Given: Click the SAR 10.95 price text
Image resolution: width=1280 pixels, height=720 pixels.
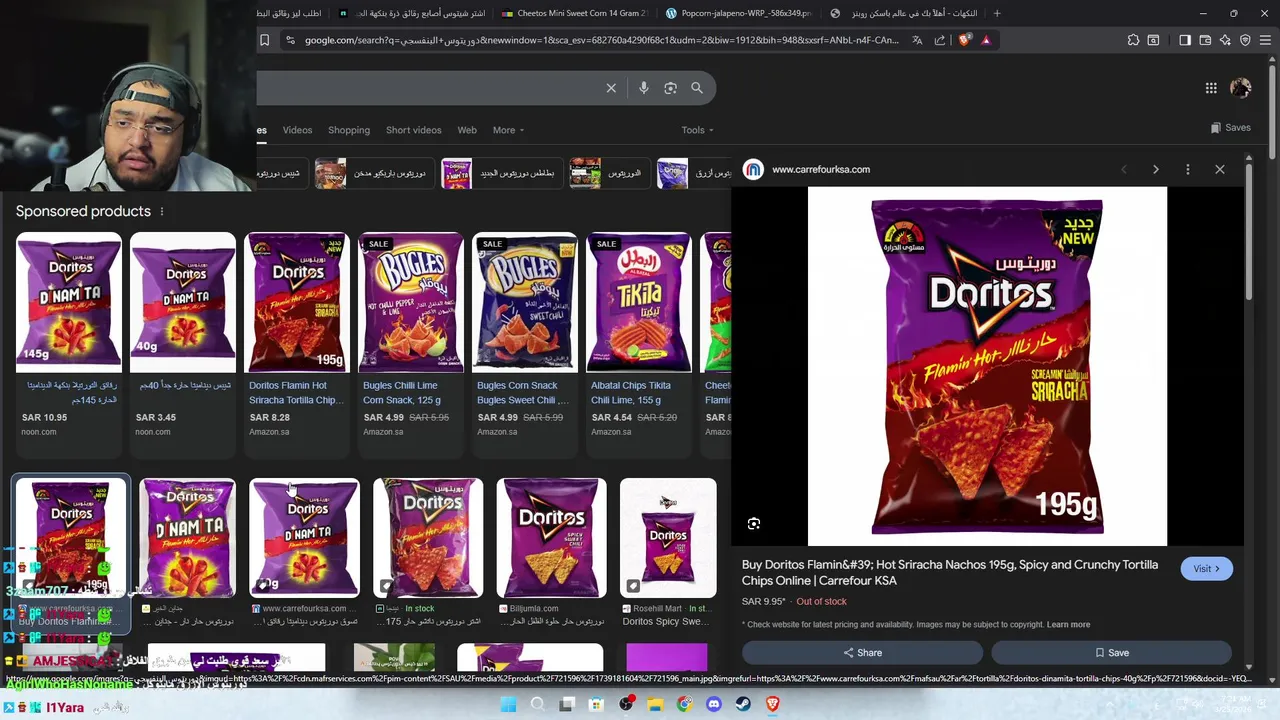Looking at the screenshot, I should pyautogui.click(x=44, y=418).
